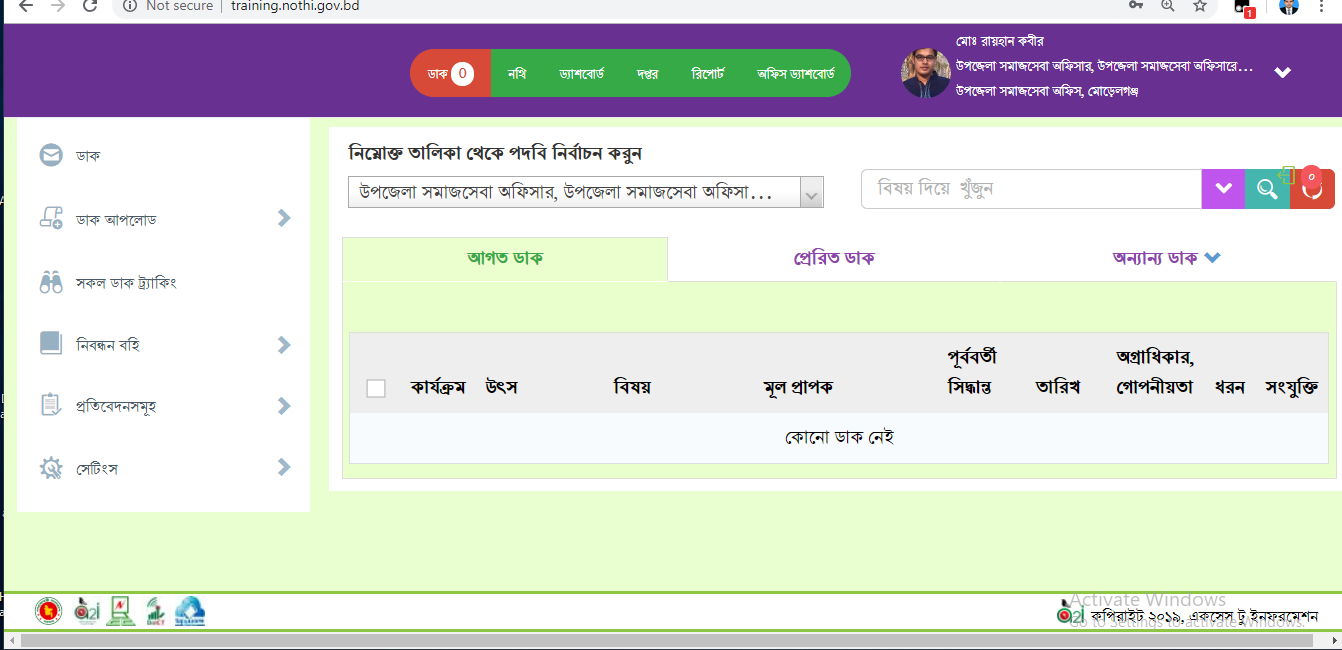Open the অন্যান্য ডাক dropdown tab
This screenshot has width=1342, height=650.
[x=1166, y=258]
